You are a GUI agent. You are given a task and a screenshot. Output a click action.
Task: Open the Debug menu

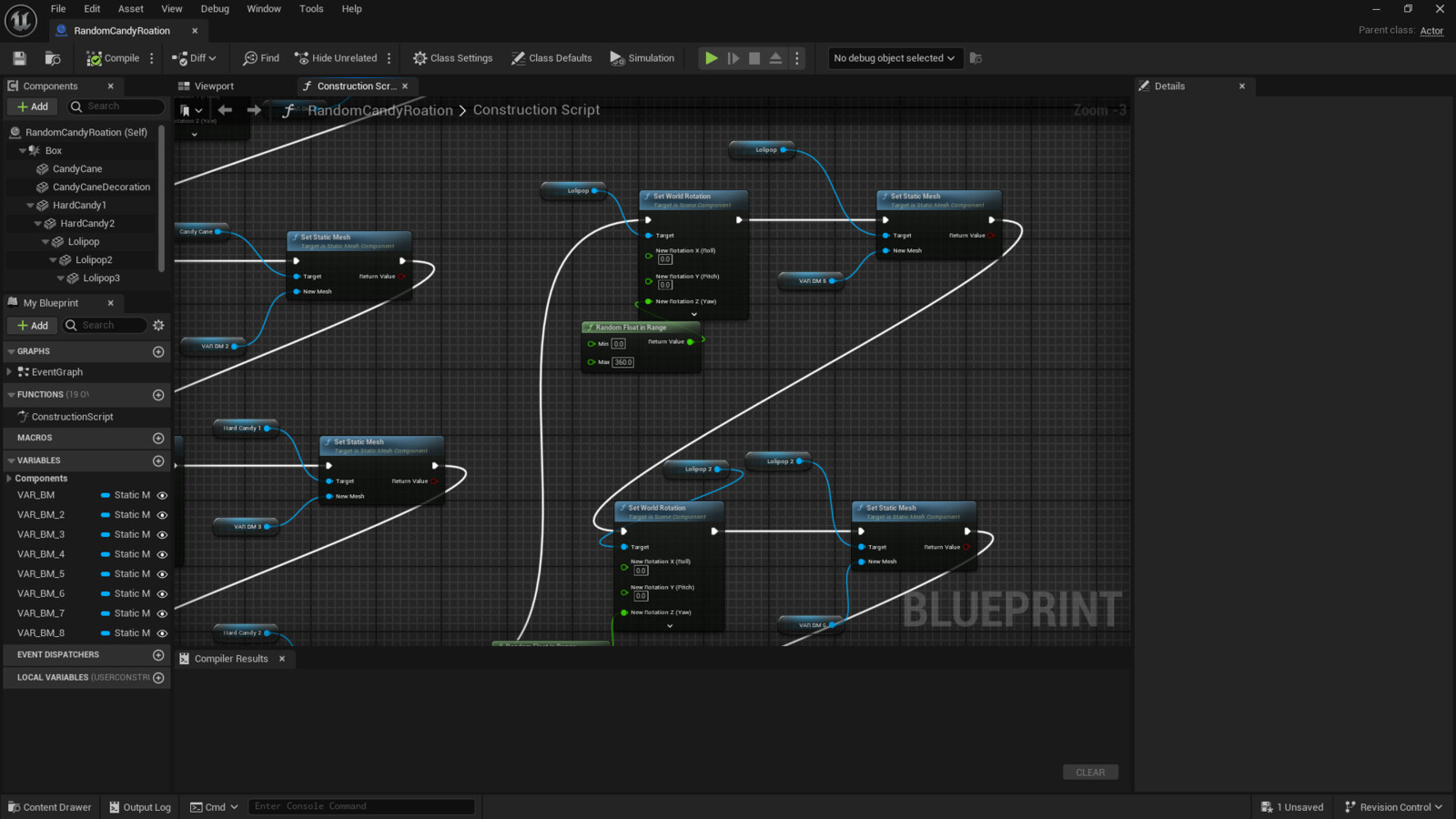(x=215, y=9)
